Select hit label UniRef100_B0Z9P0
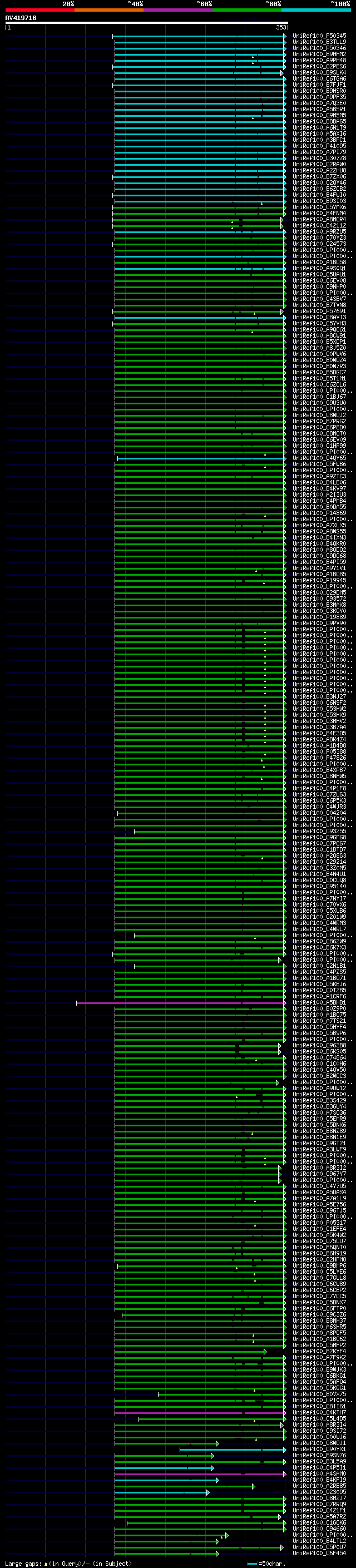 point(319,1009)
